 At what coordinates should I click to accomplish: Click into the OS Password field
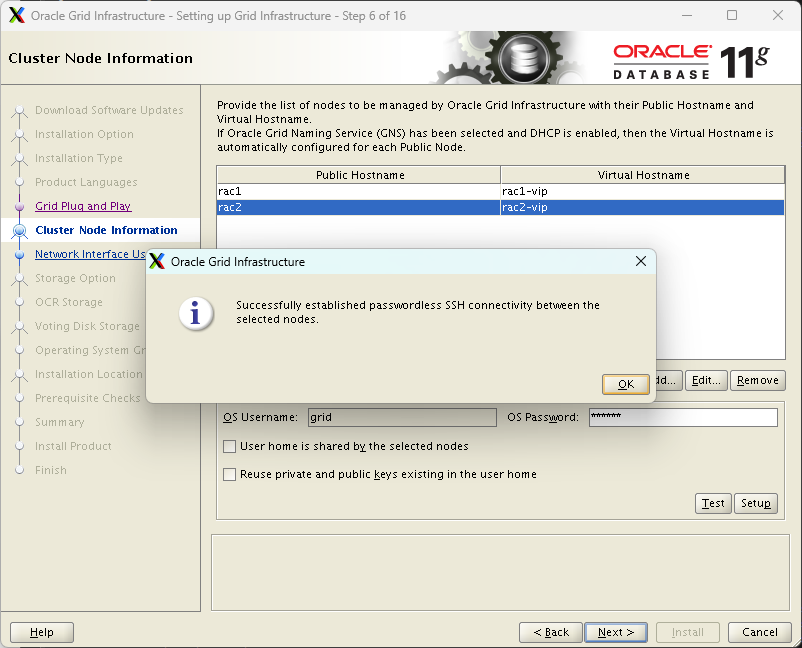pos(683,417)
